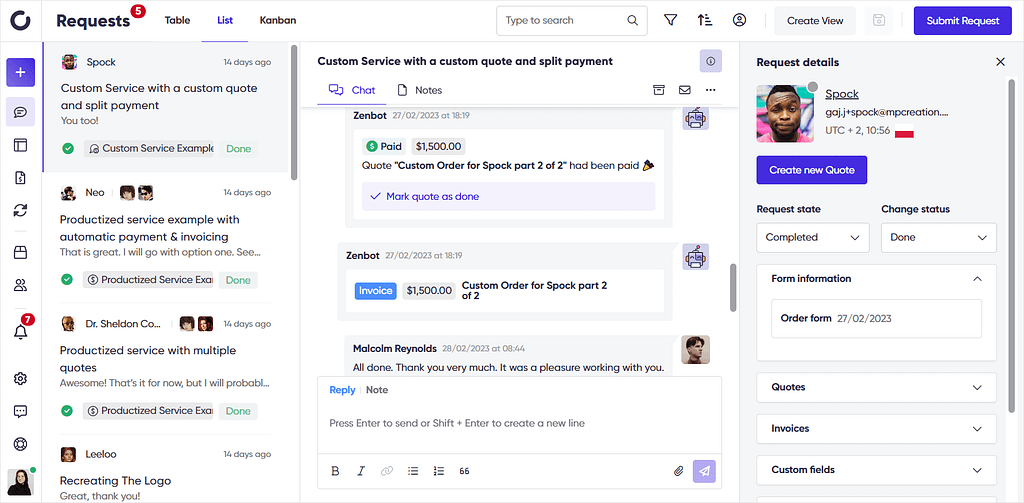1024x503 pixels.
Task: Open Dr. Sheldon's multiple quotes request
Action: point(167,369)
